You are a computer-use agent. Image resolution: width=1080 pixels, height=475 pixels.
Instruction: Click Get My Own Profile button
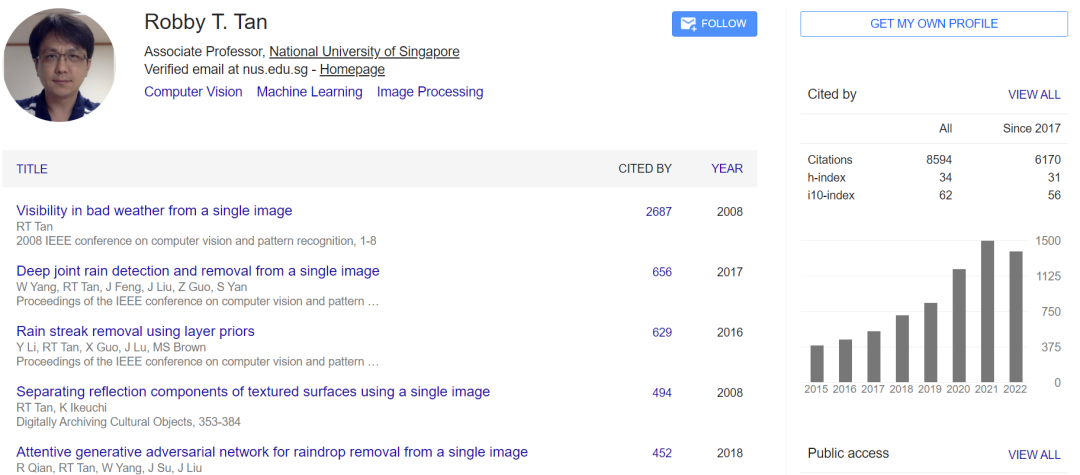coord(933,24)
